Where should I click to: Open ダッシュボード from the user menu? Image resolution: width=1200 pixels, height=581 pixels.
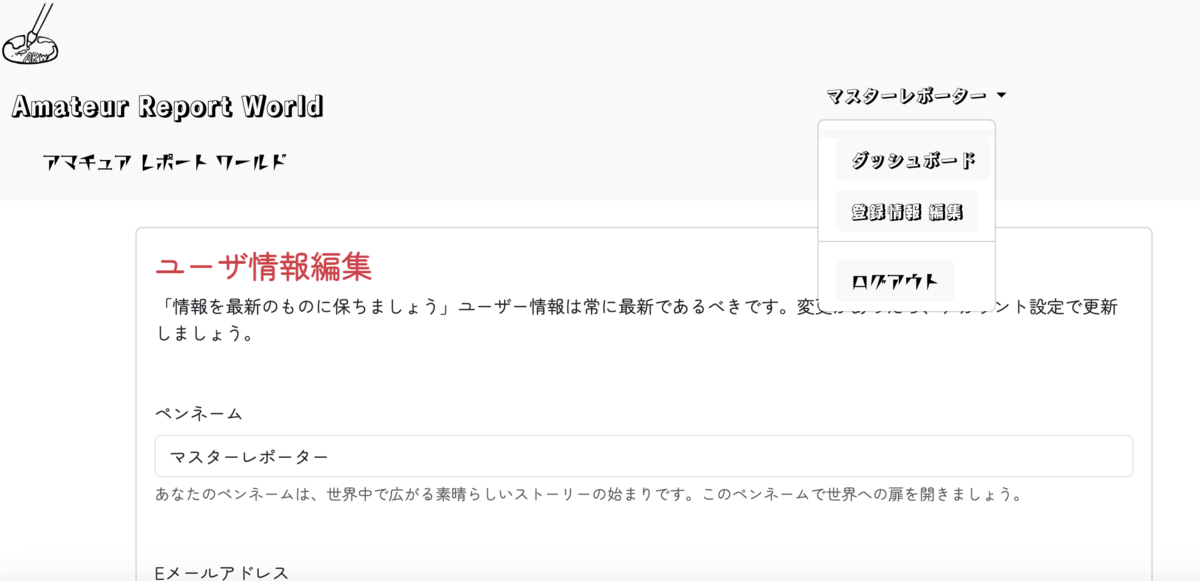[908, 159]
